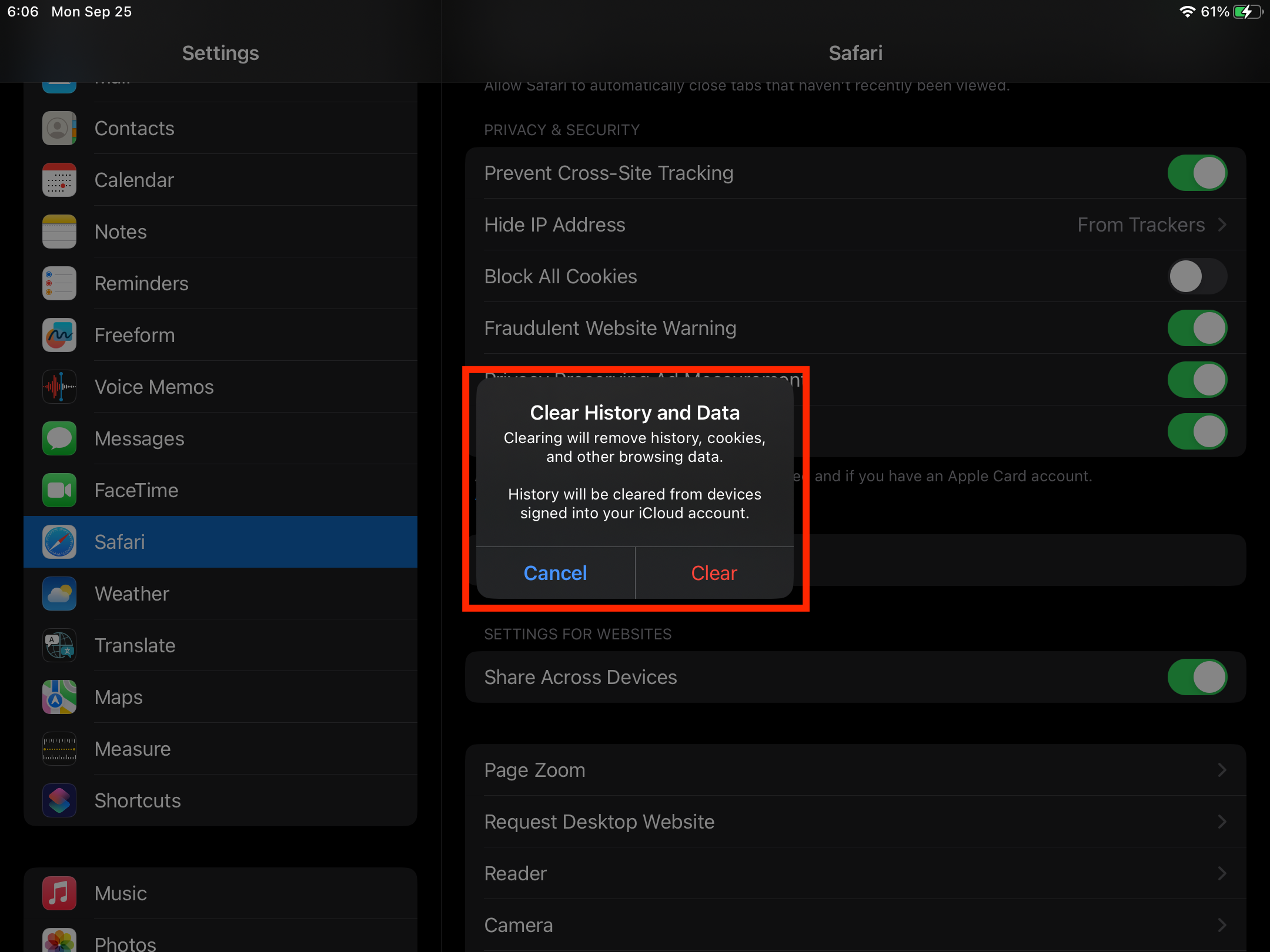Cancel the Clear History dialog
The height and width of the screenshot is (952, 1270).
click(x=556, y=573)
